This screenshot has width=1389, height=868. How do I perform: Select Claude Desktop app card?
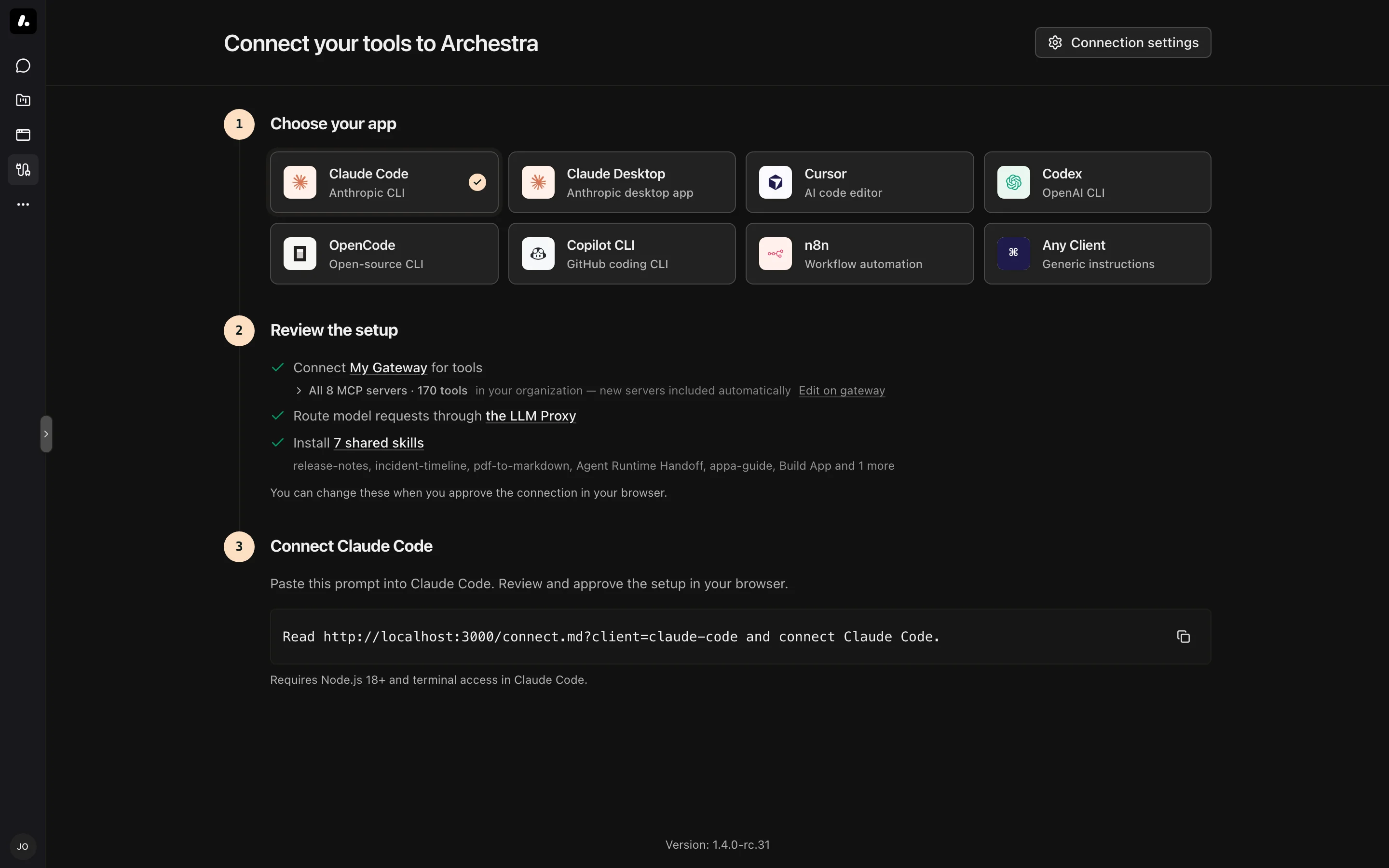click(x=622, y=182)
